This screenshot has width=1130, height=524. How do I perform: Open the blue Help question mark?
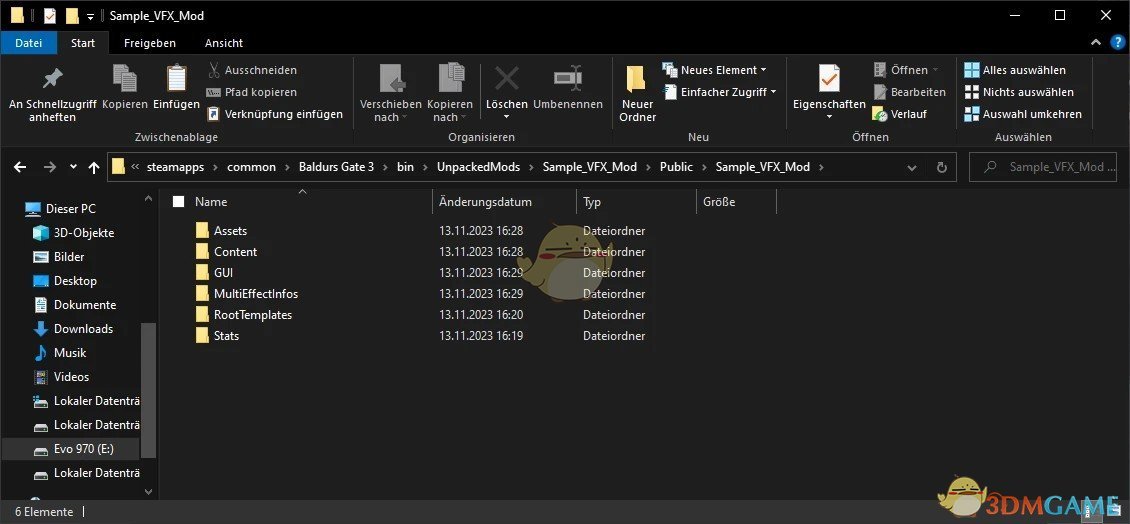point(1116,43)
